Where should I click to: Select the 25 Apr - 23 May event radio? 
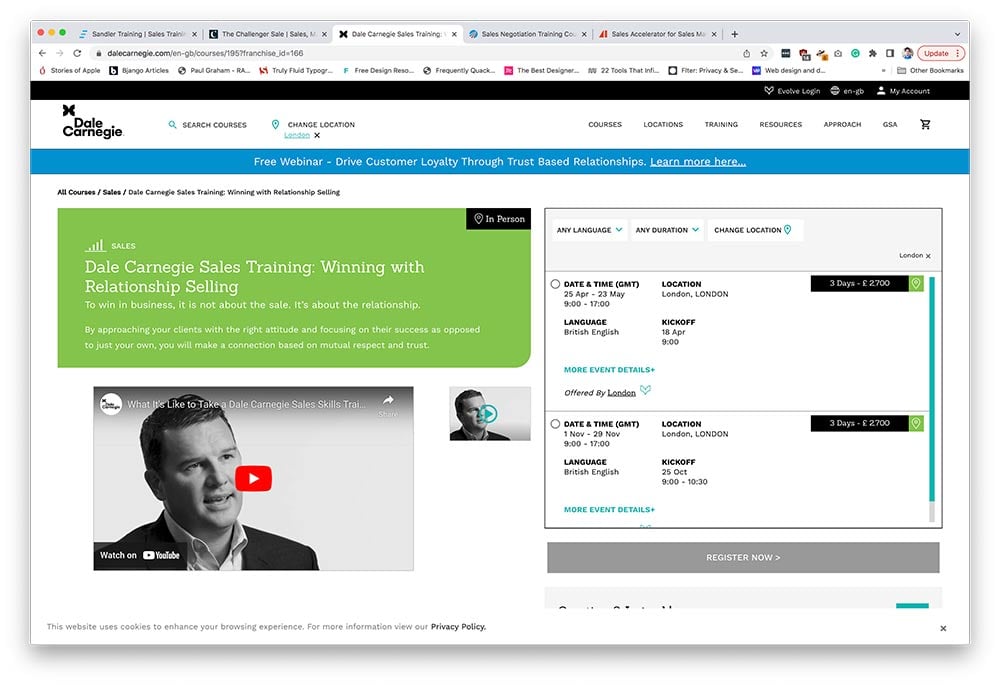[x=555, y=284]
